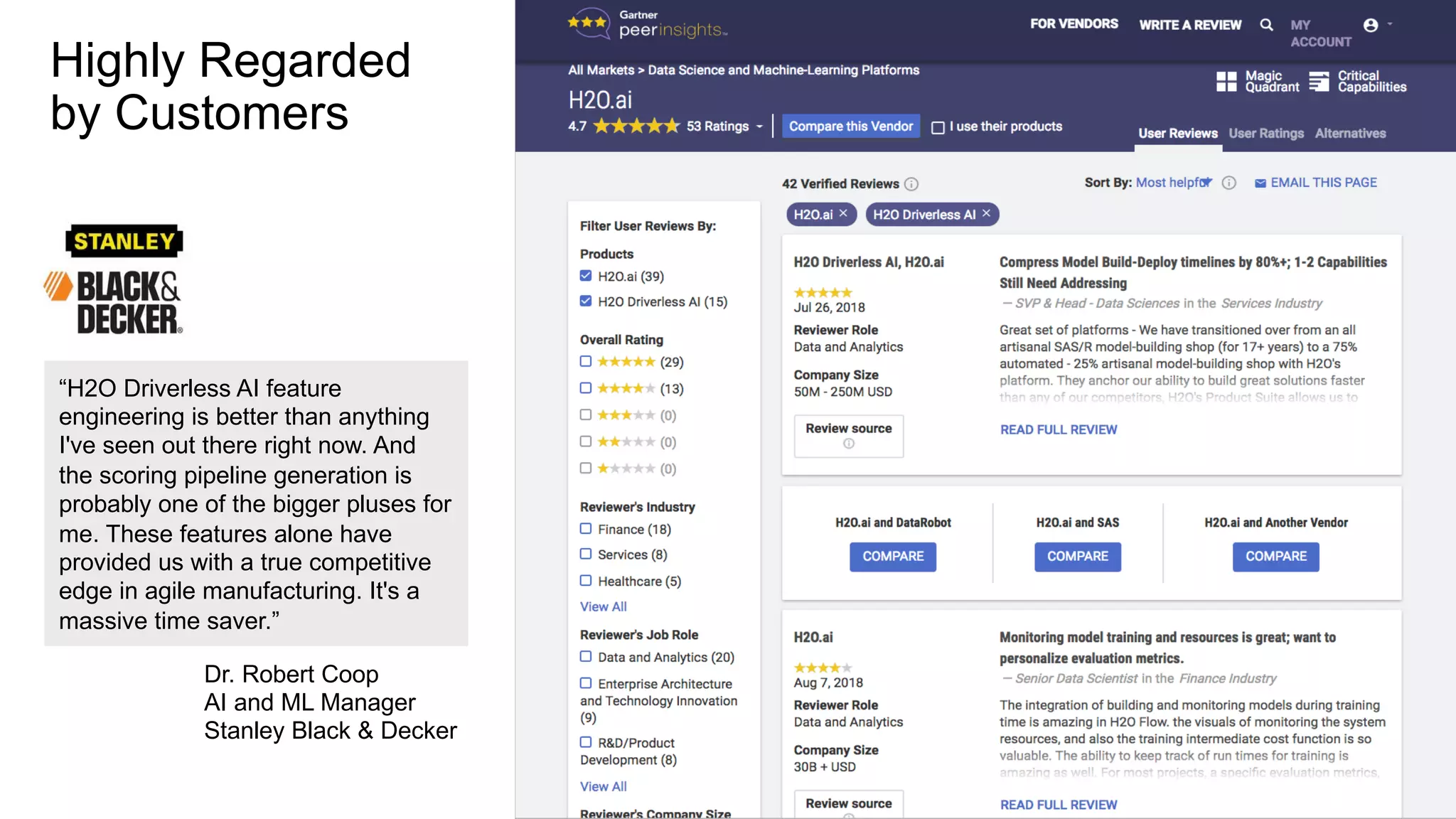1456x819 pixels.
Task: Open the Alternatives tab
Action: (x=1350, y=133)
